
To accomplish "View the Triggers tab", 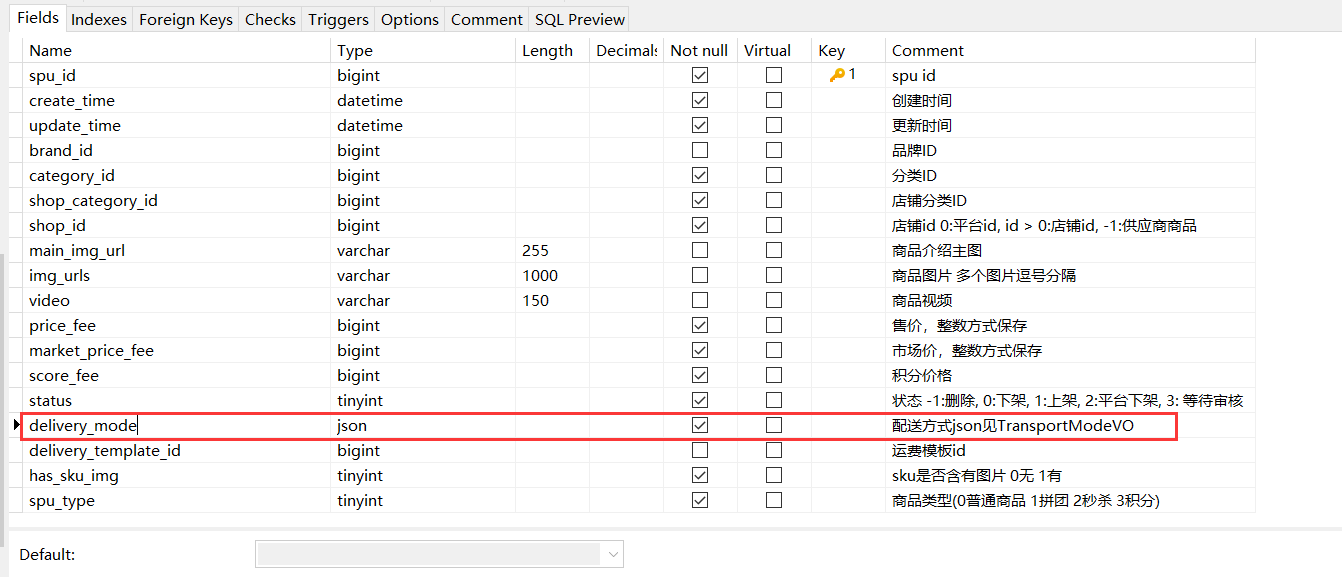I will [x=337, y=18].
